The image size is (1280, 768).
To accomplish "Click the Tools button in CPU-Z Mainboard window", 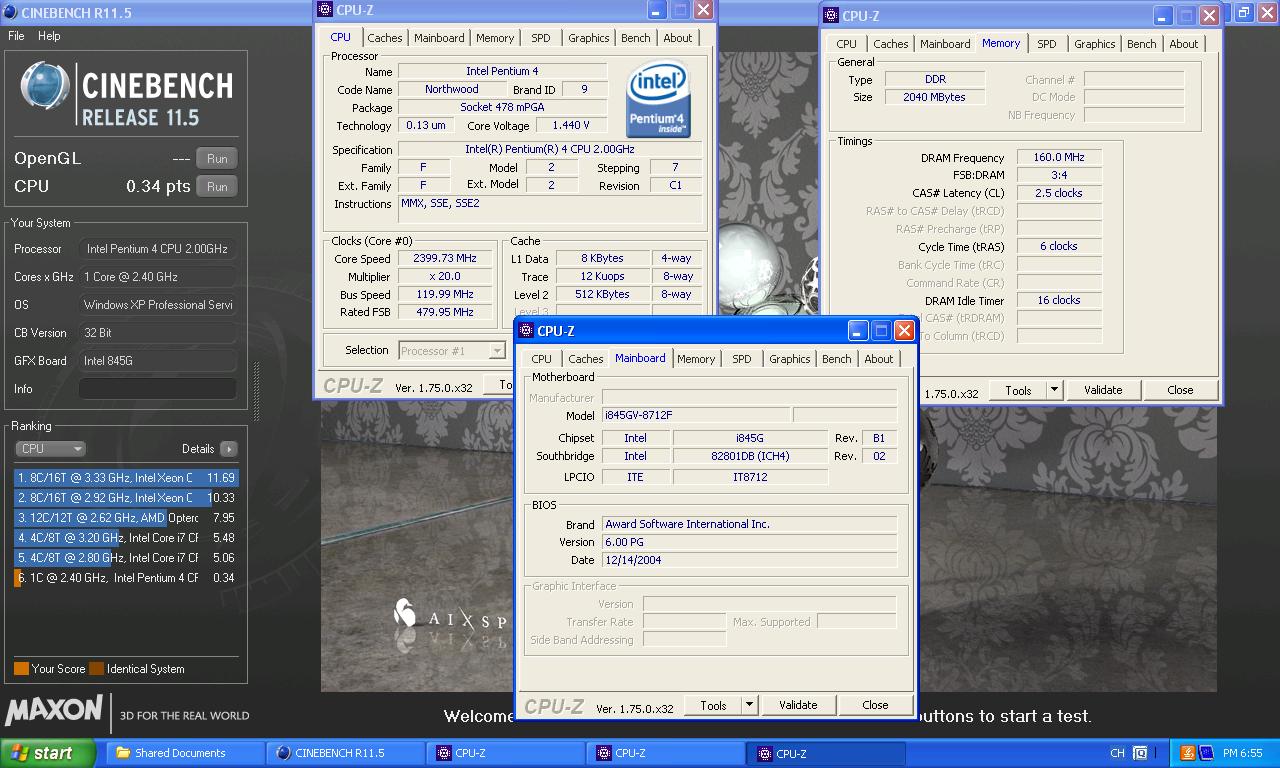I will click(x=713, y=705).
